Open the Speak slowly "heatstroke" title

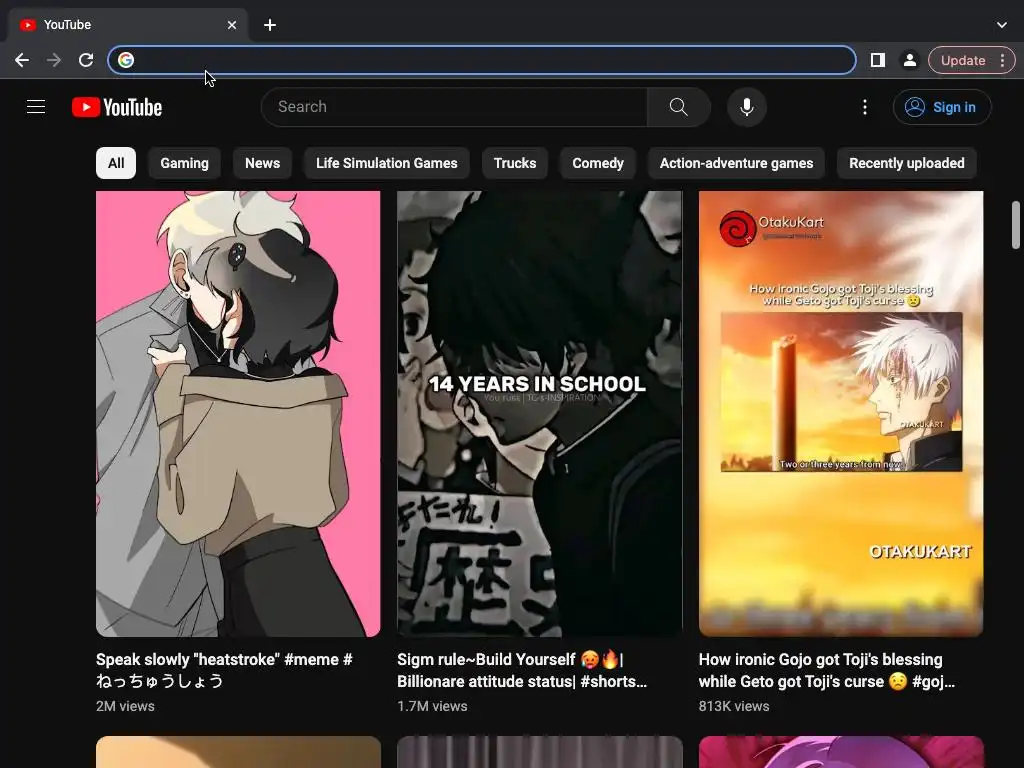point(225,670)
